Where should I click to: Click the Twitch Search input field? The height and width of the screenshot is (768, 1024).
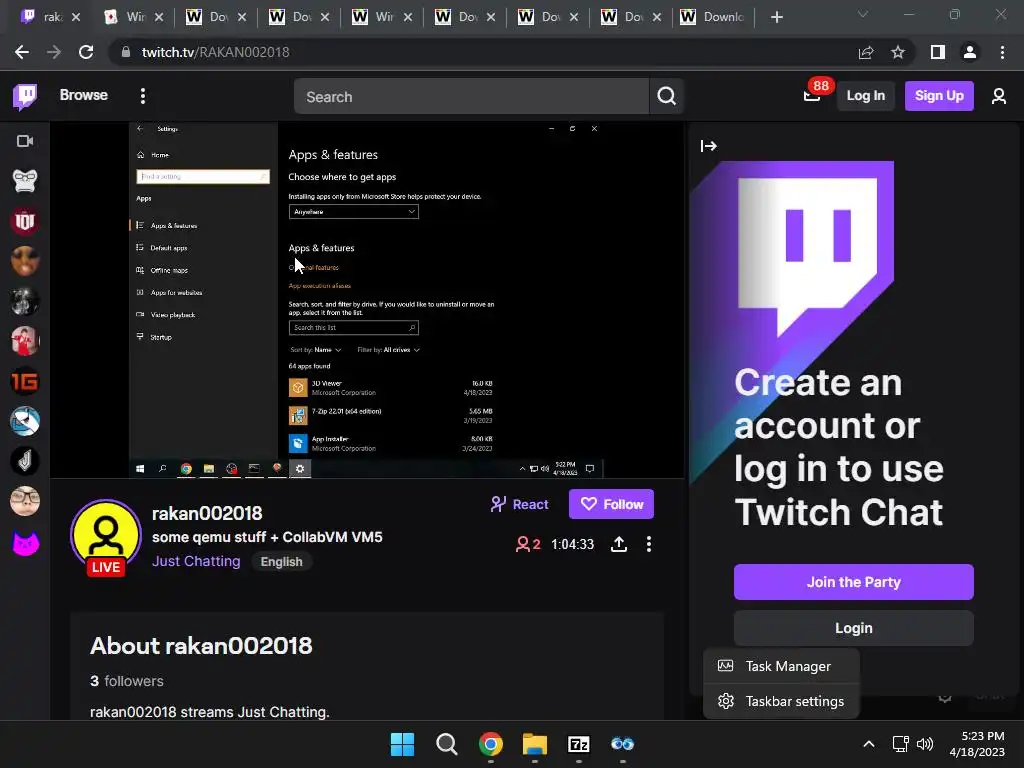[471, 97]
